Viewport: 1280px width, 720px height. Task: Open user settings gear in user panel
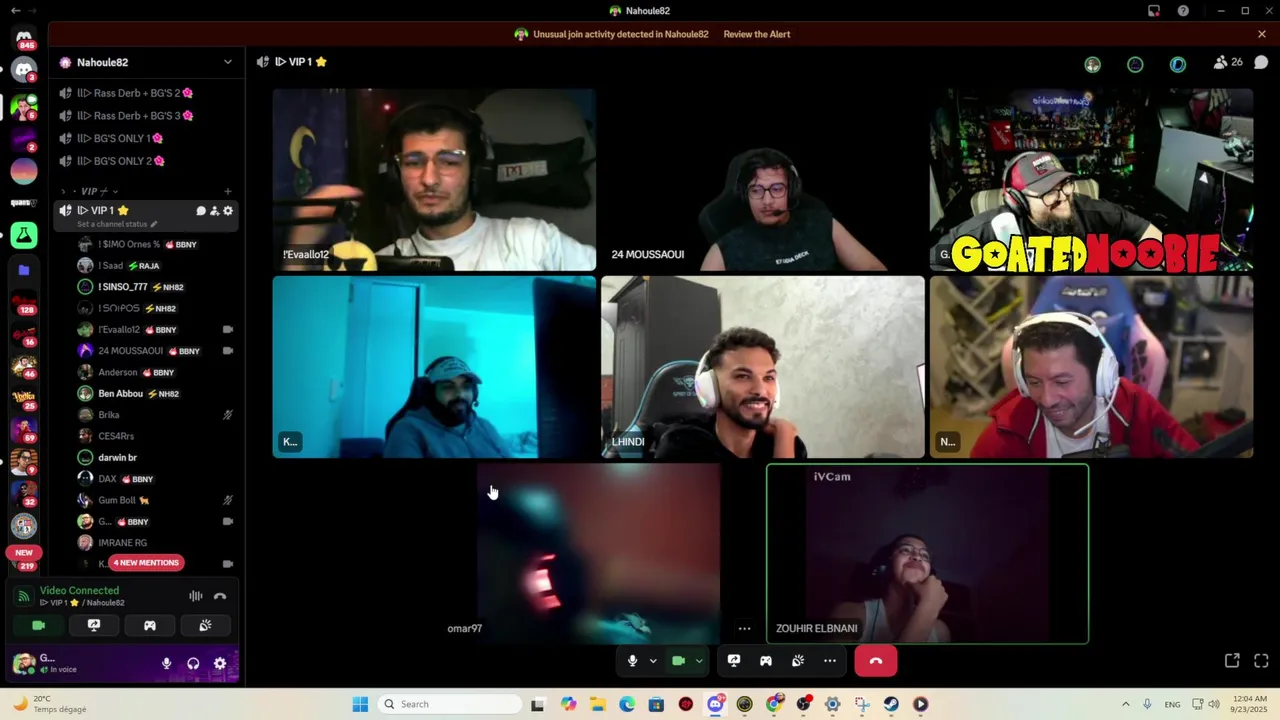pos(220,663)
